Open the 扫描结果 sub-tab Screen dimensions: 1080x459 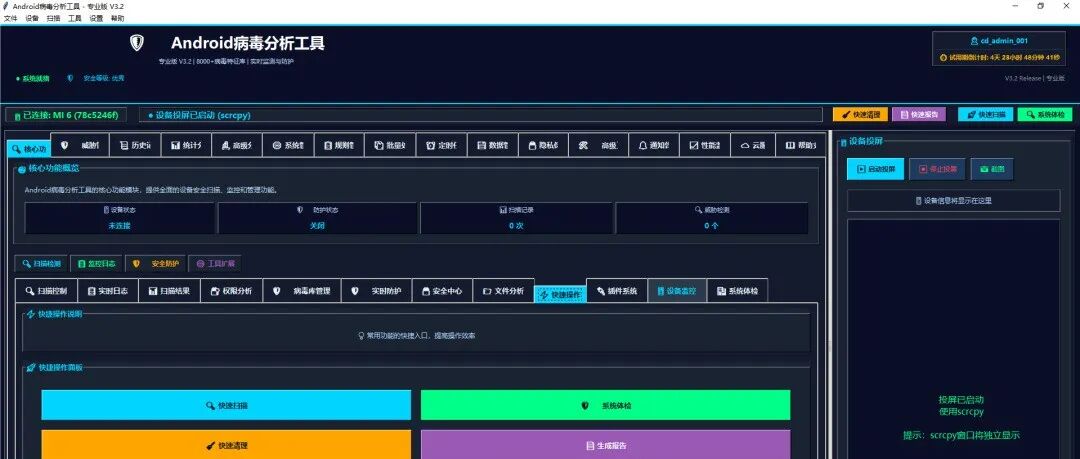[169, 291]
